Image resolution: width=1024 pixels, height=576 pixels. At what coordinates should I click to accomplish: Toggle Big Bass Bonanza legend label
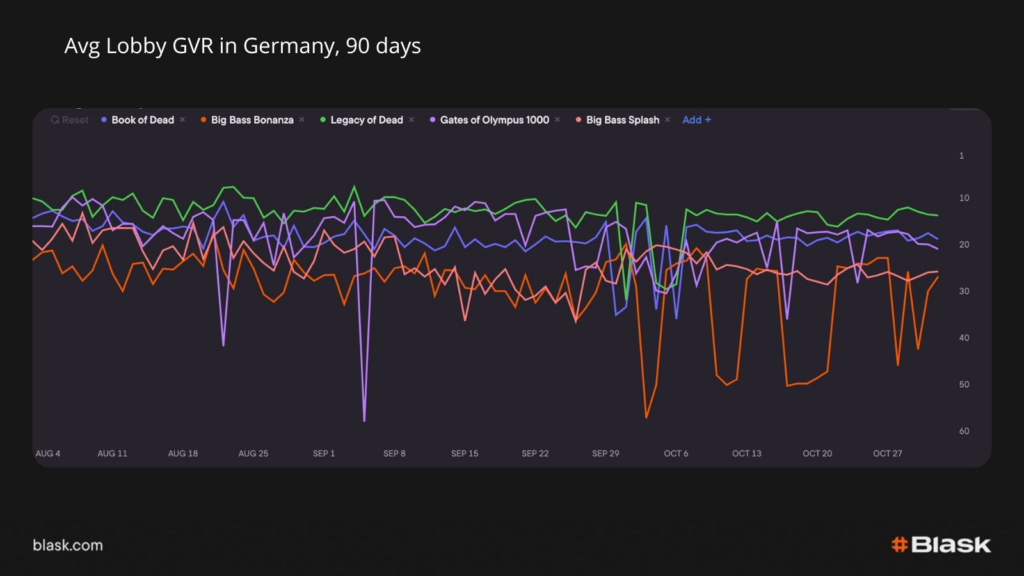[252, 120]
